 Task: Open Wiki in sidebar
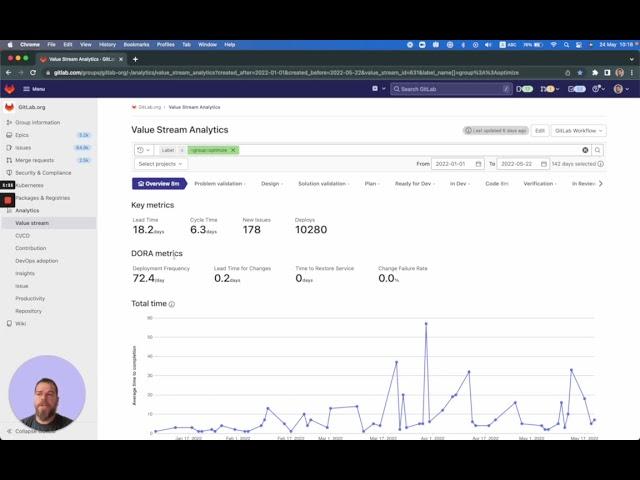[20, 324]
